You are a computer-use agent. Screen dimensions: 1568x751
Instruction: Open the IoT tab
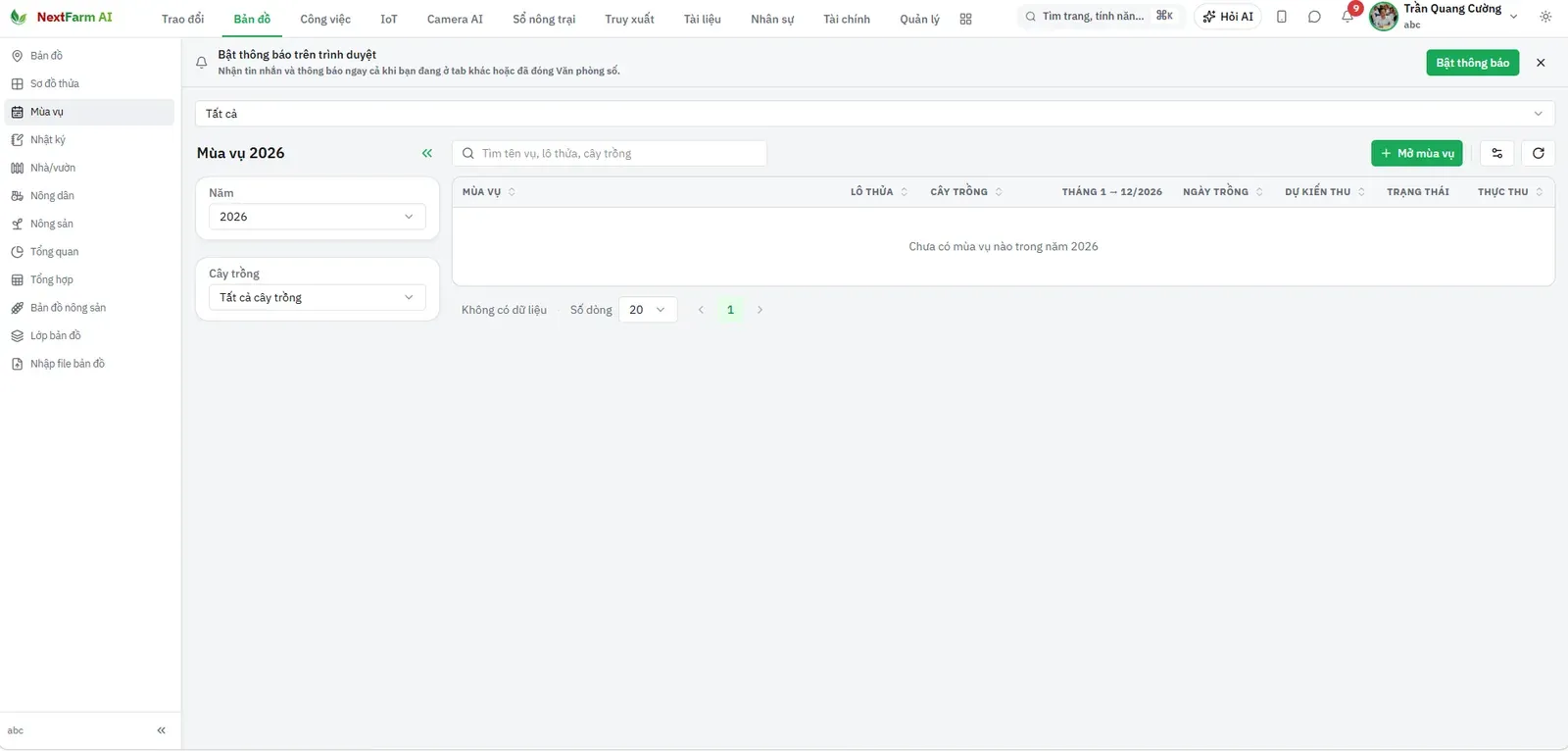click(389, 19)
